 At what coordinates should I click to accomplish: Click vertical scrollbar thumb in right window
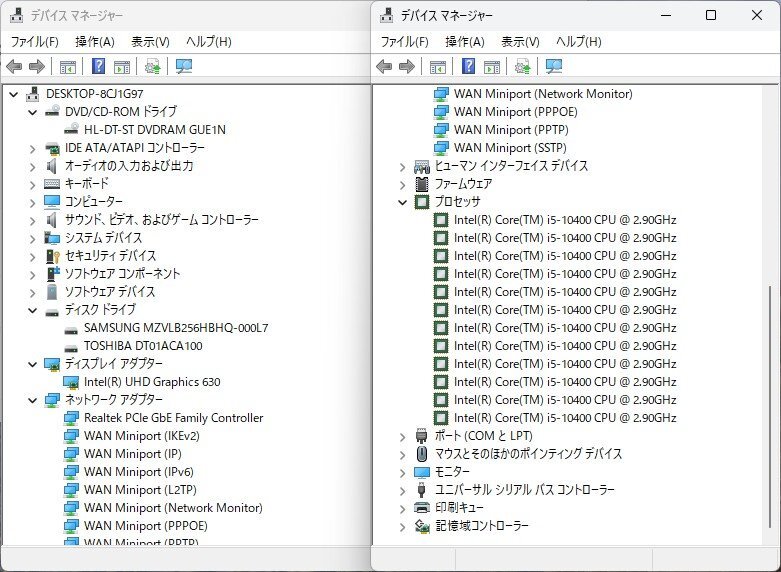772,406
